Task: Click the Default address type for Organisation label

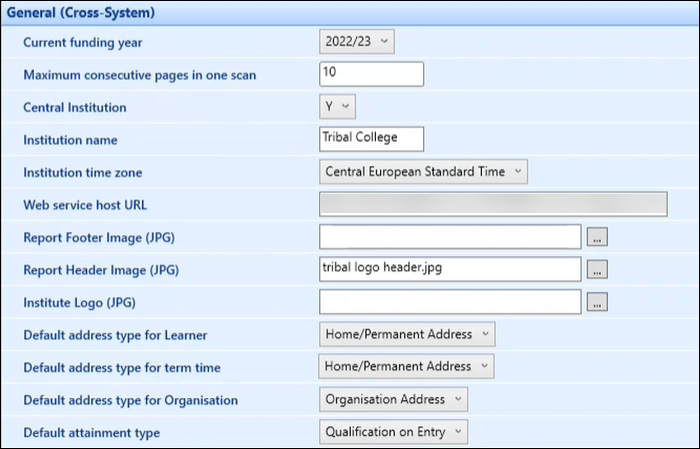Action: pos(130,400)
